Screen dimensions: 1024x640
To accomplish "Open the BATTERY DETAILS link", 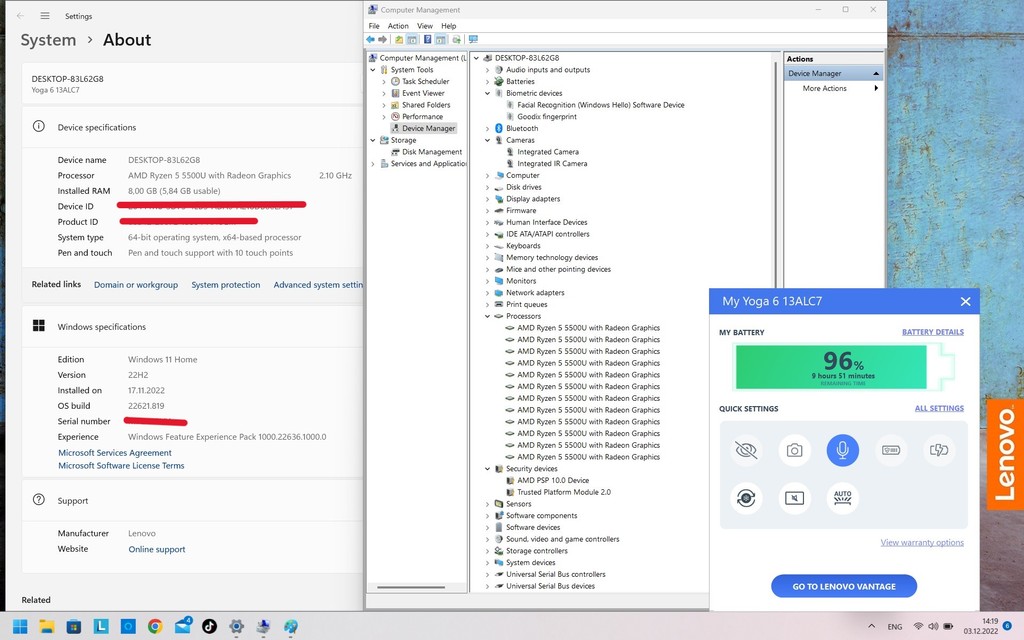I will 933,332.
